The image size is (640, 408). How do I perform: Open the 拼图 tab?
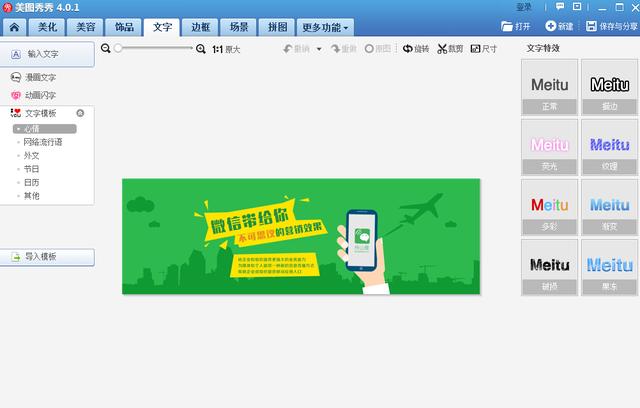pos(277,27)
